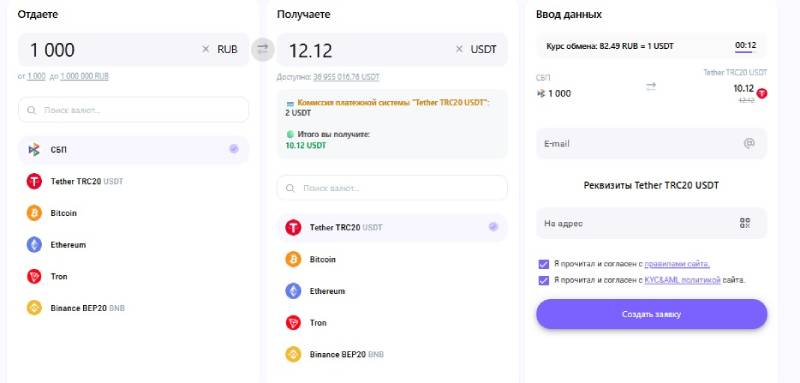Swap the give and receive currencies
This screenshot has width=800, height=383.
click(x=263, y=49)
